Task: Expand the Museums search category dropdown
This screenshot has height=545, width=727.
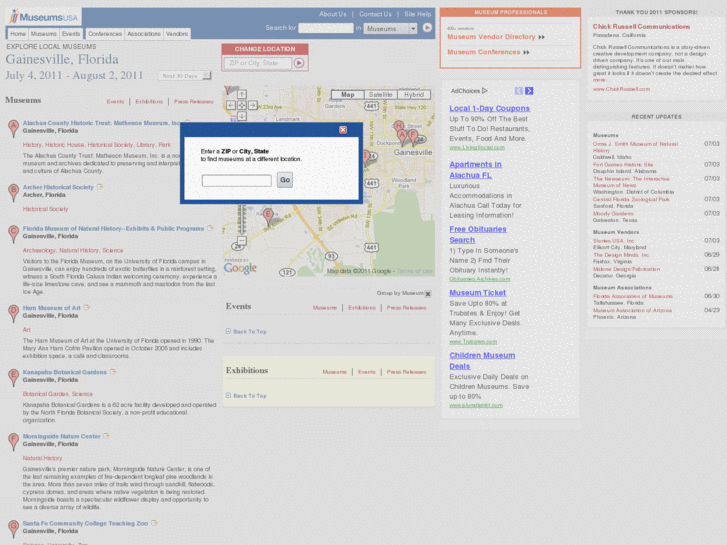Action: [x=390, y=28]
